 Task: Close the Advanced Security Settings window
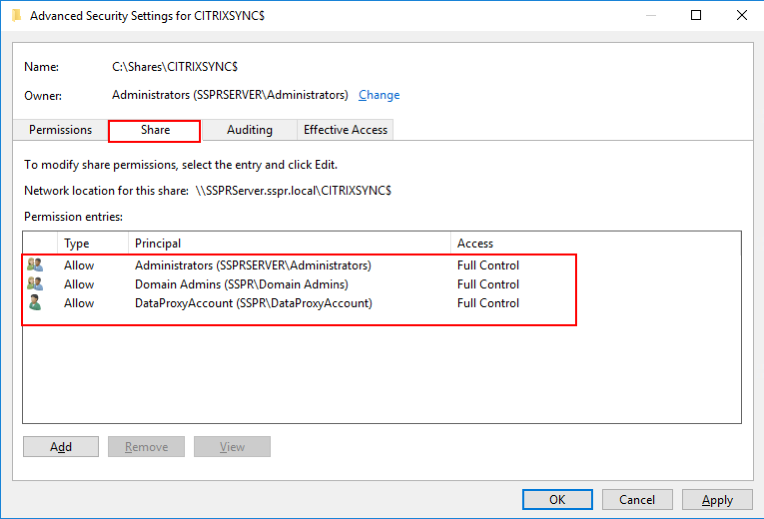740,15
